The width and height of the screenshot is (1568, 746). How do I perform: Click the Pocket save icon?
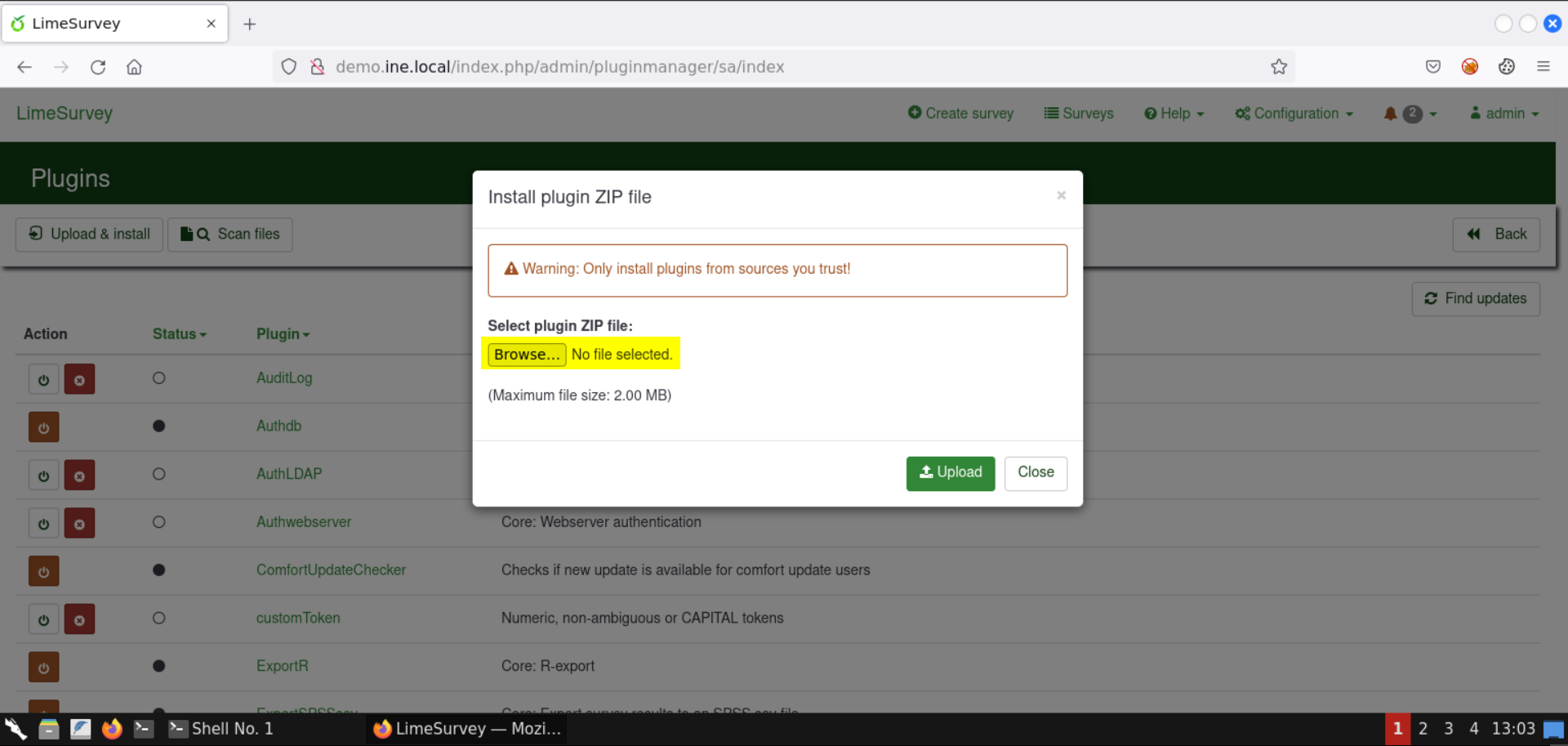(x=1433, y=67)
